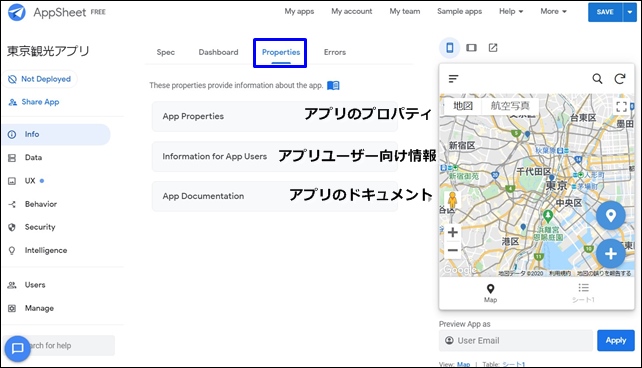The width and height of the screenshot is (642, 368).
Task: Expand the App Properties section
Action: tap(275, 116)
